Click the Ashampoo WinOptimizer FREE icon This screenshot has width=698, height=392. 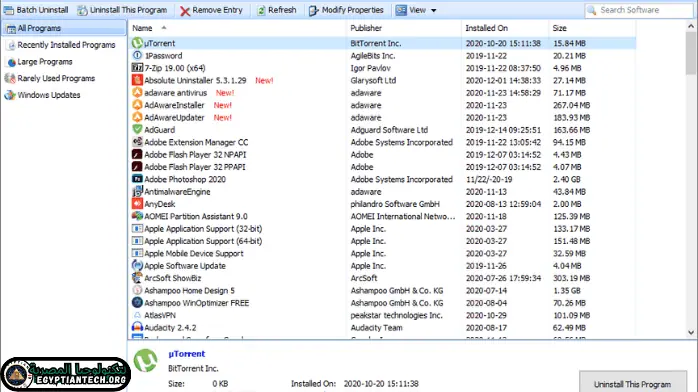click(x=137, y=303)
